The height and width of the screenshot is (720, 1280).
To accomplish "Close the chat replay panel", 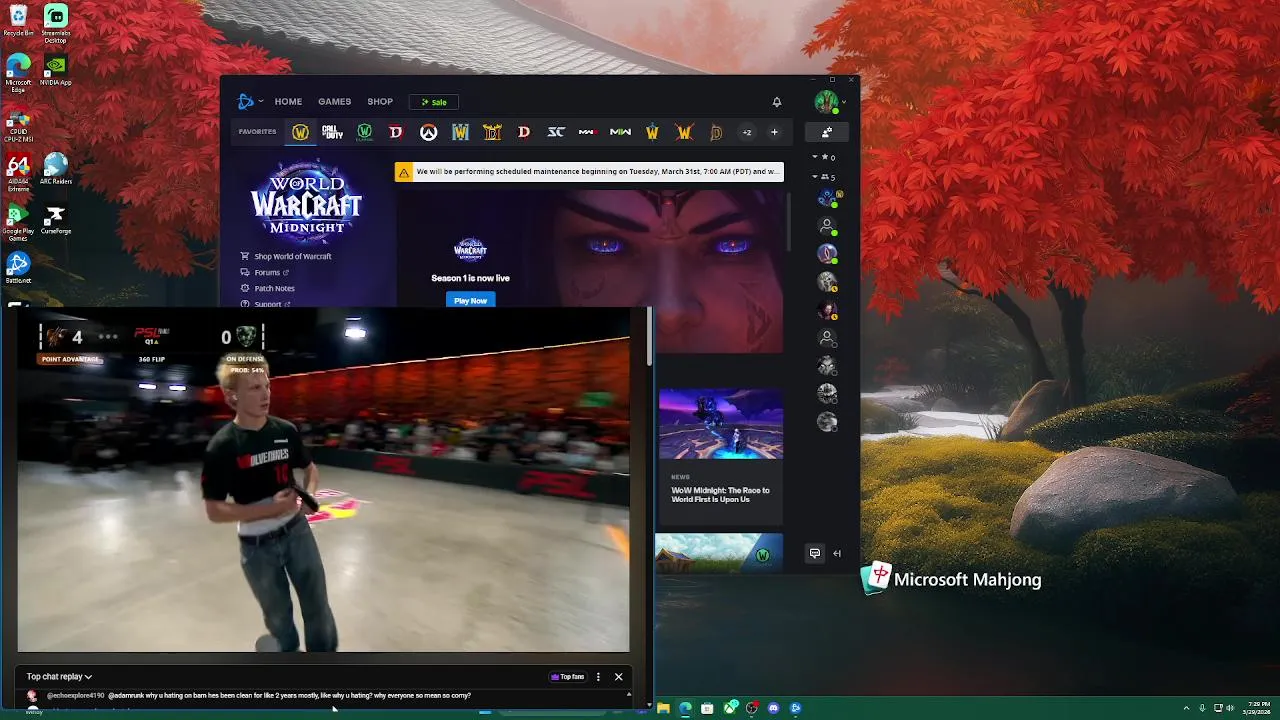I will [618, 677].
